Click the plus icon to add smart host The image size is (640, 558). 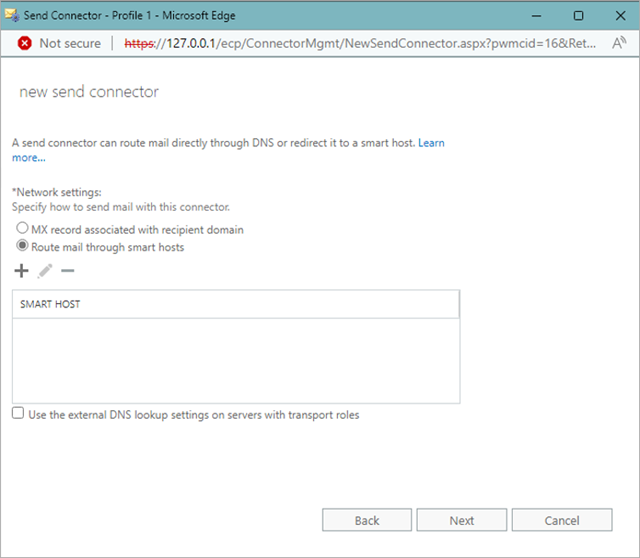coord(22,271)
